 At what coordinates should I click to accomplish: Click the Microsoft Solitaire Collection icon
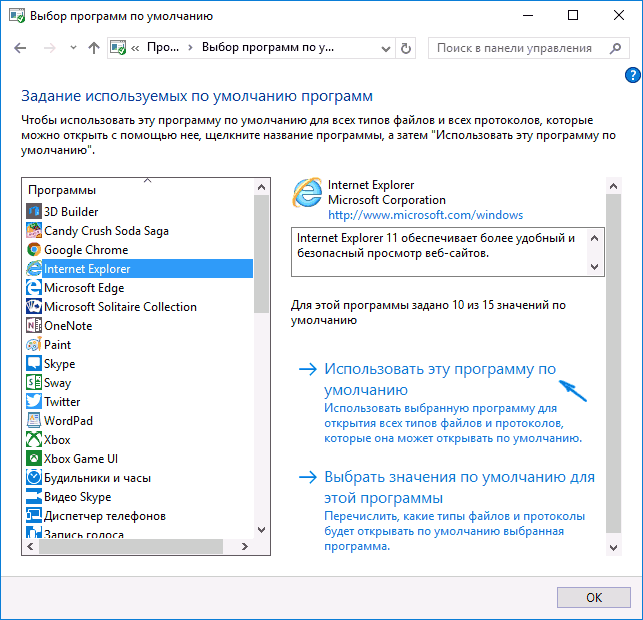34,306
